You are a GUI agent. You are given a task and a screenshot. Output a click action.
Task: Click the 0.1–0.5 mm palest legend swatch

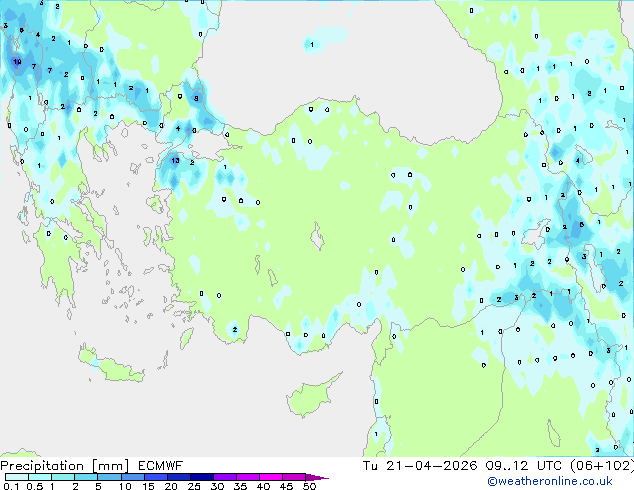[17, 477]
